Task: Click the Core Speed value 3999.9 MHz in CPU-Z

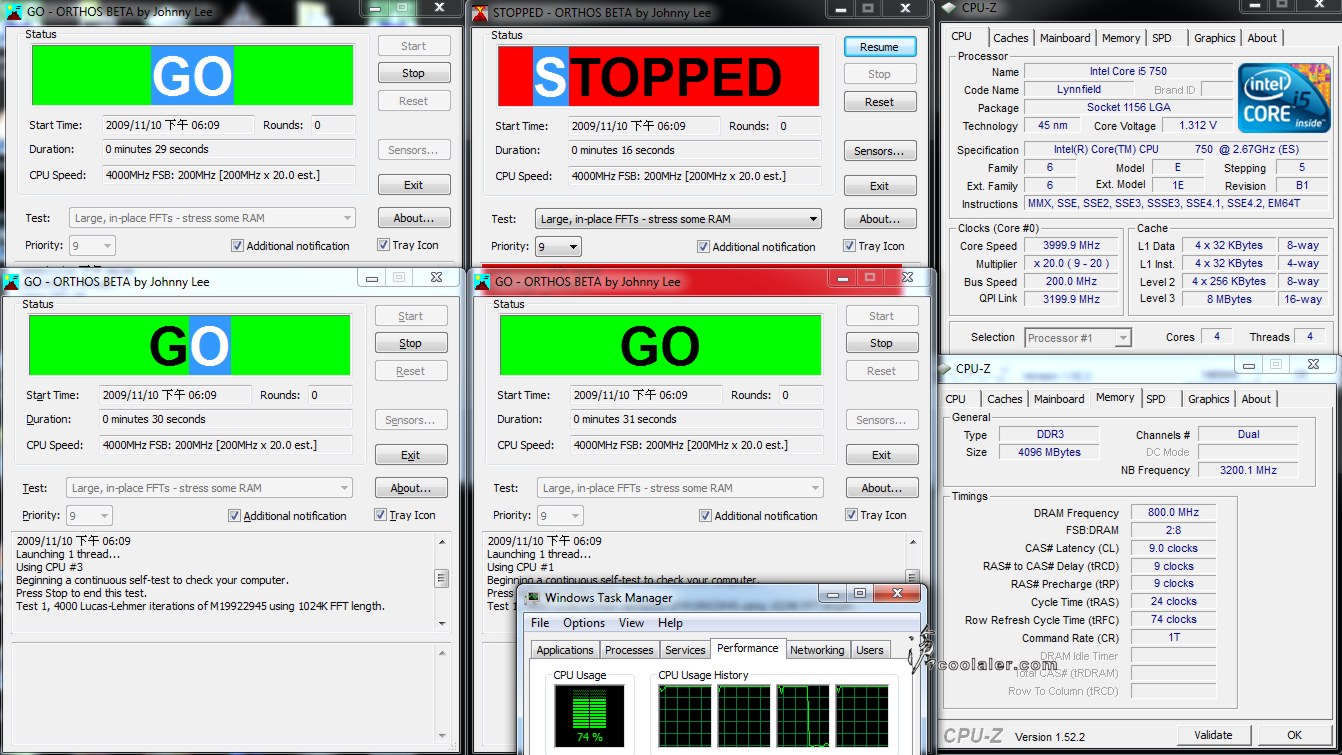Action: coord(1072,245)
